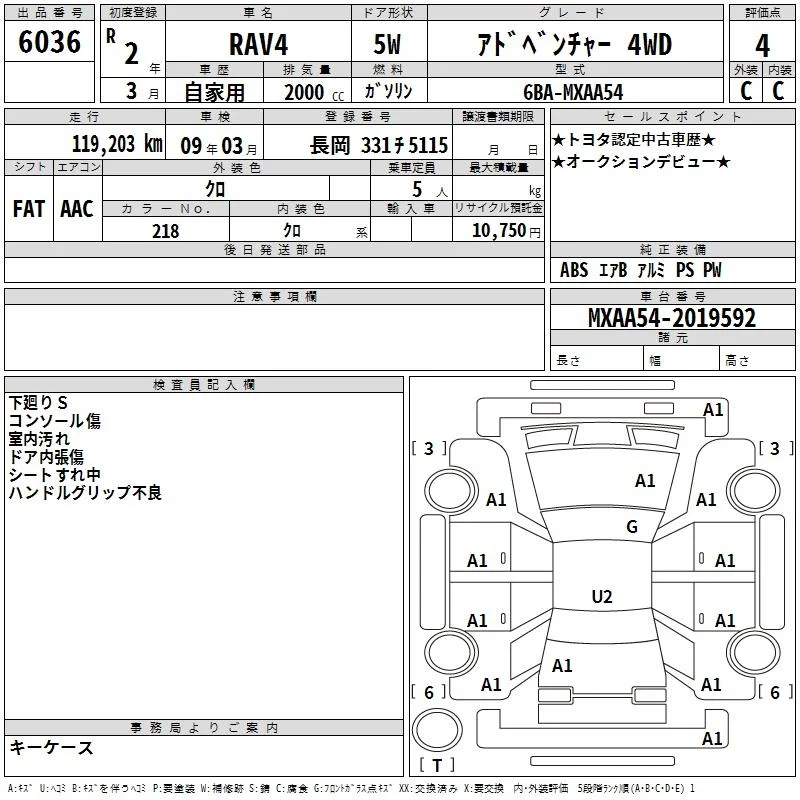Screen dimensions: 800x800
Task: Select vehicle history 自家用
Action: [x=214, y=92]
